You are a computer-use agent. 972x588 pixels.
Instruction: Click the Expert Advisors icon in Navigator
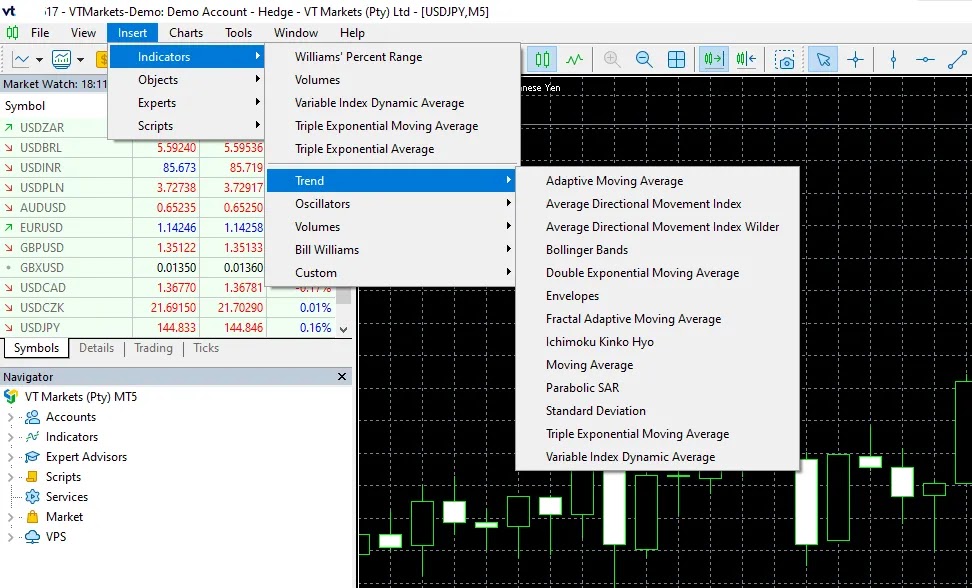pyautogui.click(x=32, y=457)
